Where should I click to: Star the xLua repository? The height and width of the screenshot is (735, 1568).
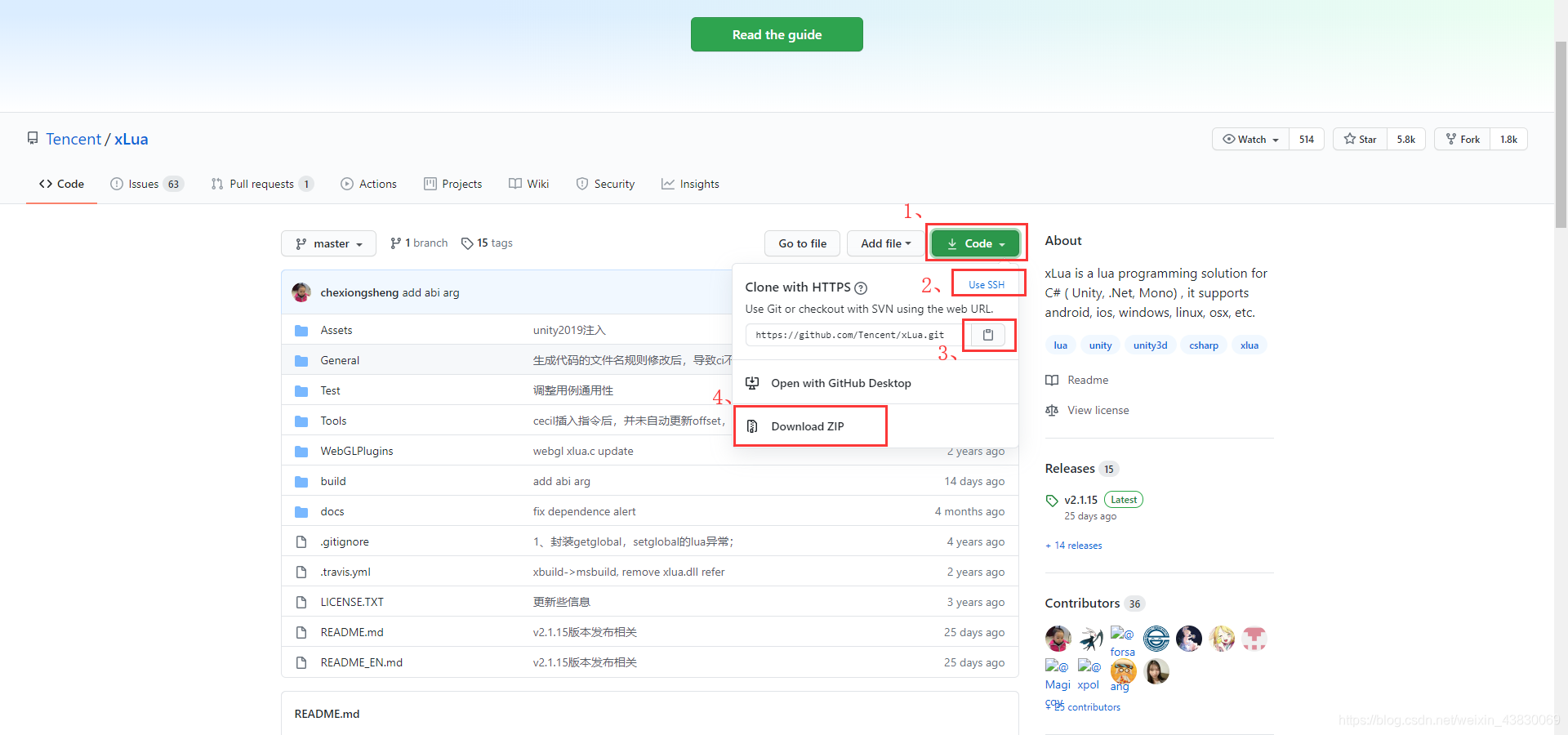coord(1360,140)
